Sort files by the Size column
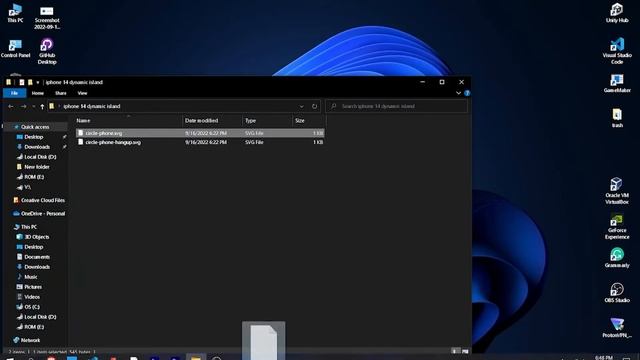This screenshot has height=360, width=640. point(309,121)
